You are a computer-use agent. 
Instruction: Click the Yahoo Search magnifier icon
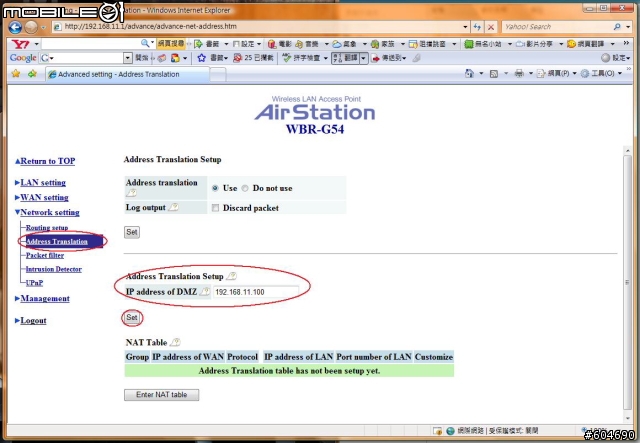617,27
